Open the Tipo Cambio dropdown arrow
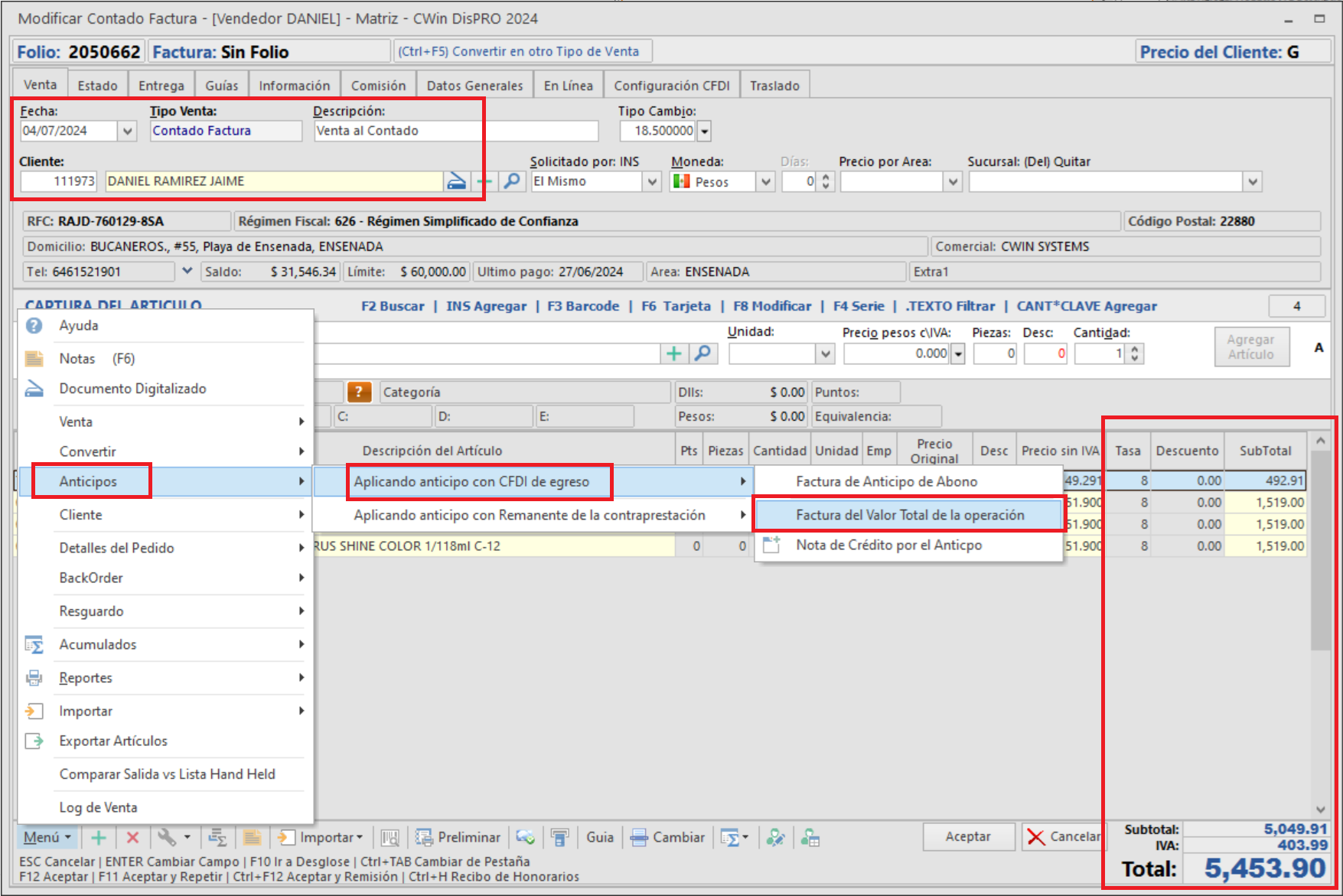 click(x=704, y=131)
